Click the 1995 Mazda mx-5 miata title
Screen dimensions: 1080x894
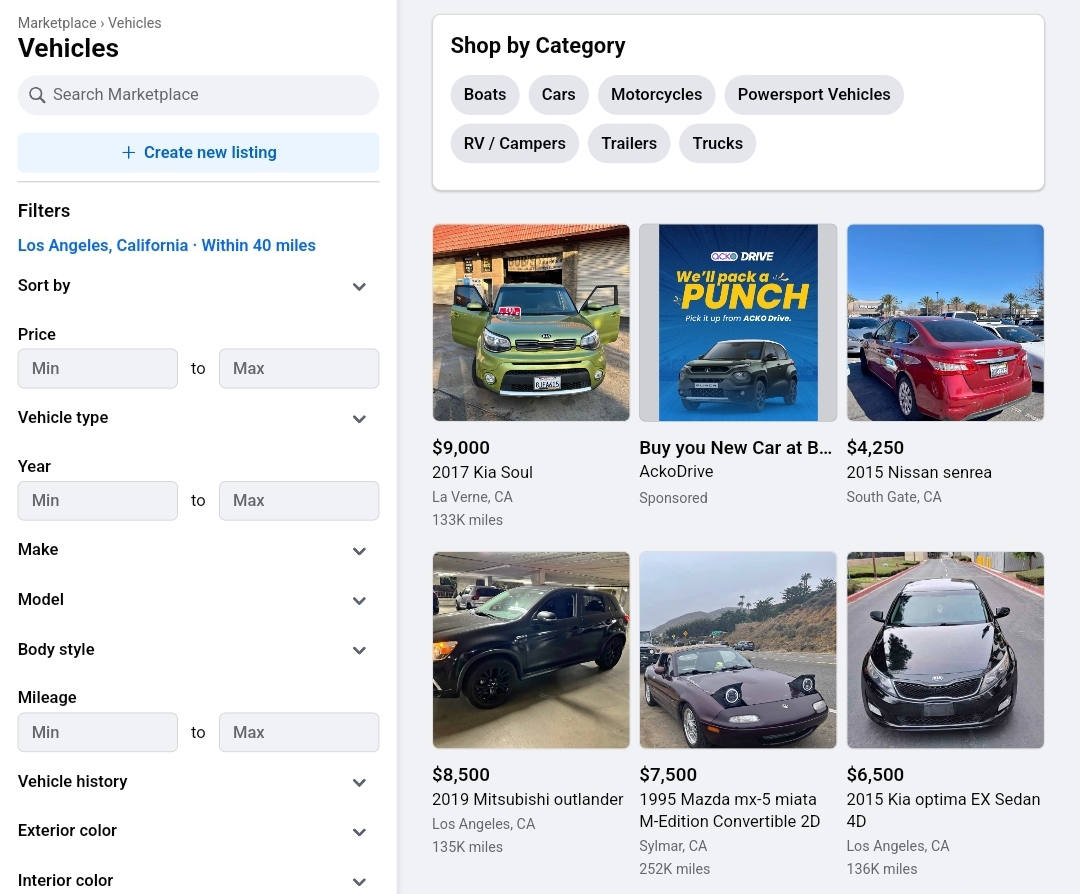(x=729, y=811)
